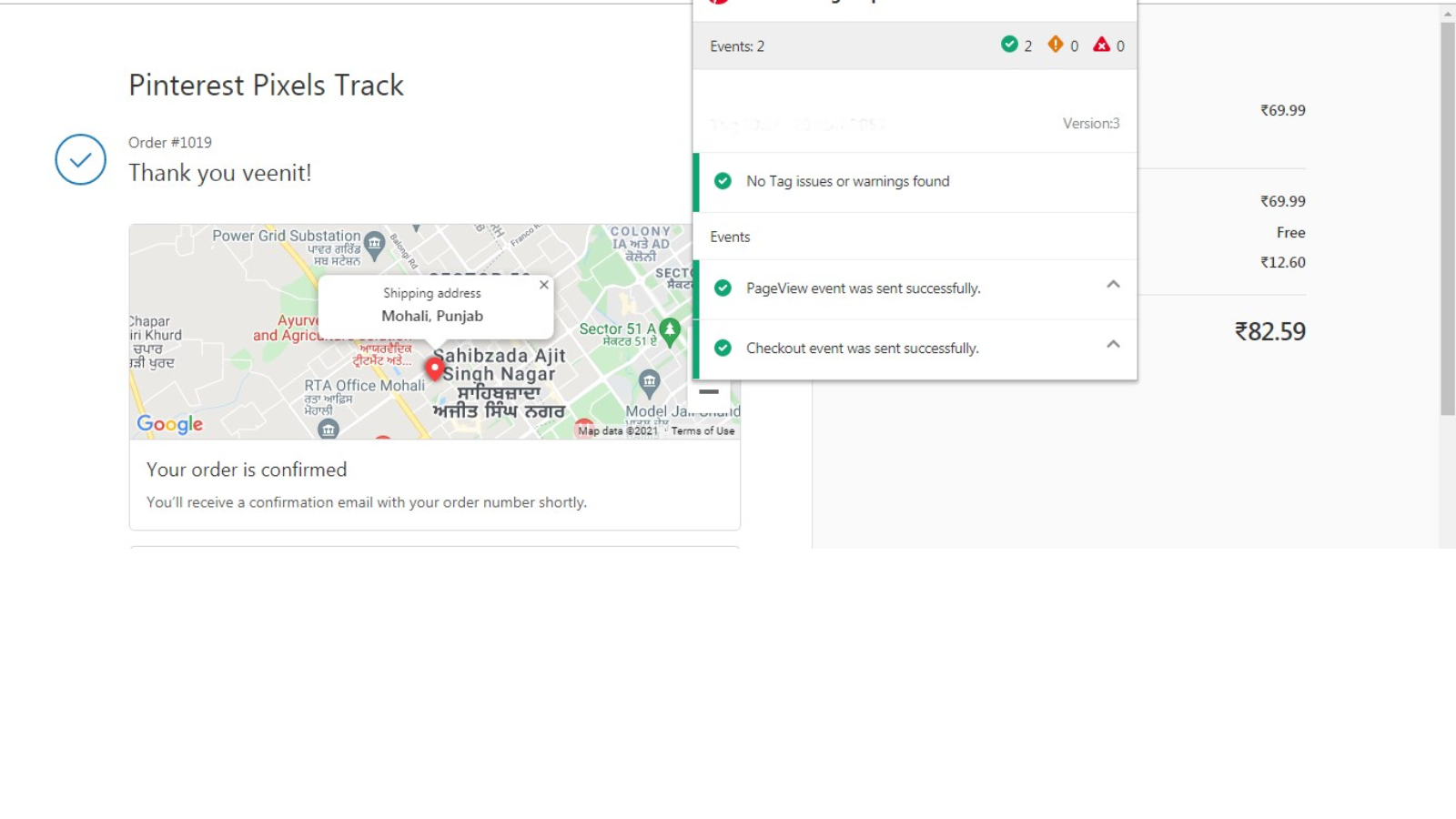Click the green passed events count icon
Image resolution: width=1456 pixels, height=819 pixels.
1009,45
